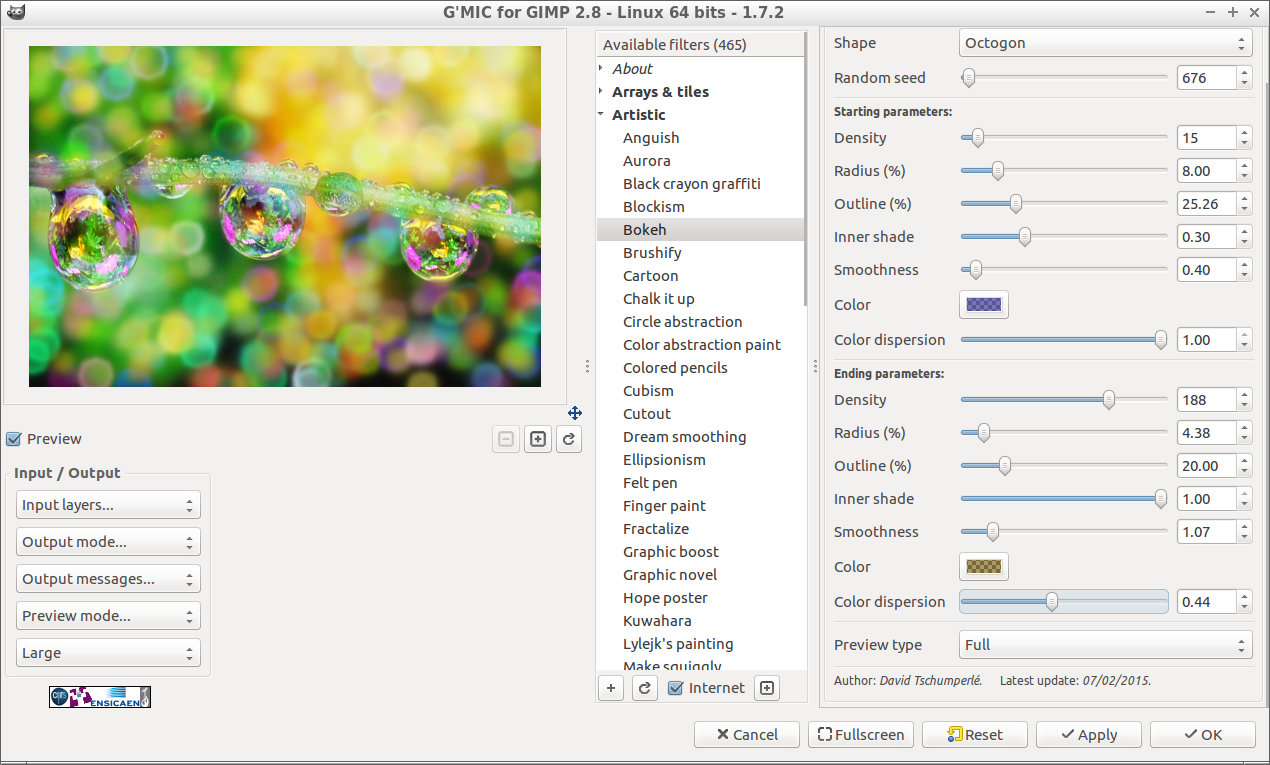Click the ending Density value field
This screenshot has height=765, width=1270.
click(1206, 400)
